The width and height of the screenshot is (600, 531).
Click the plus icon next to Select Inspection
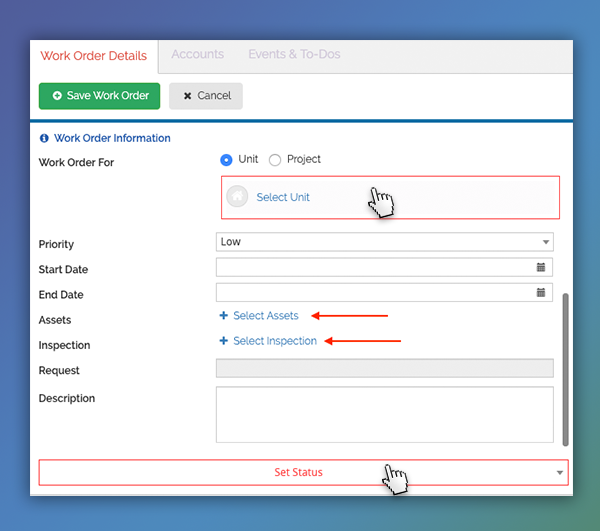223,340
